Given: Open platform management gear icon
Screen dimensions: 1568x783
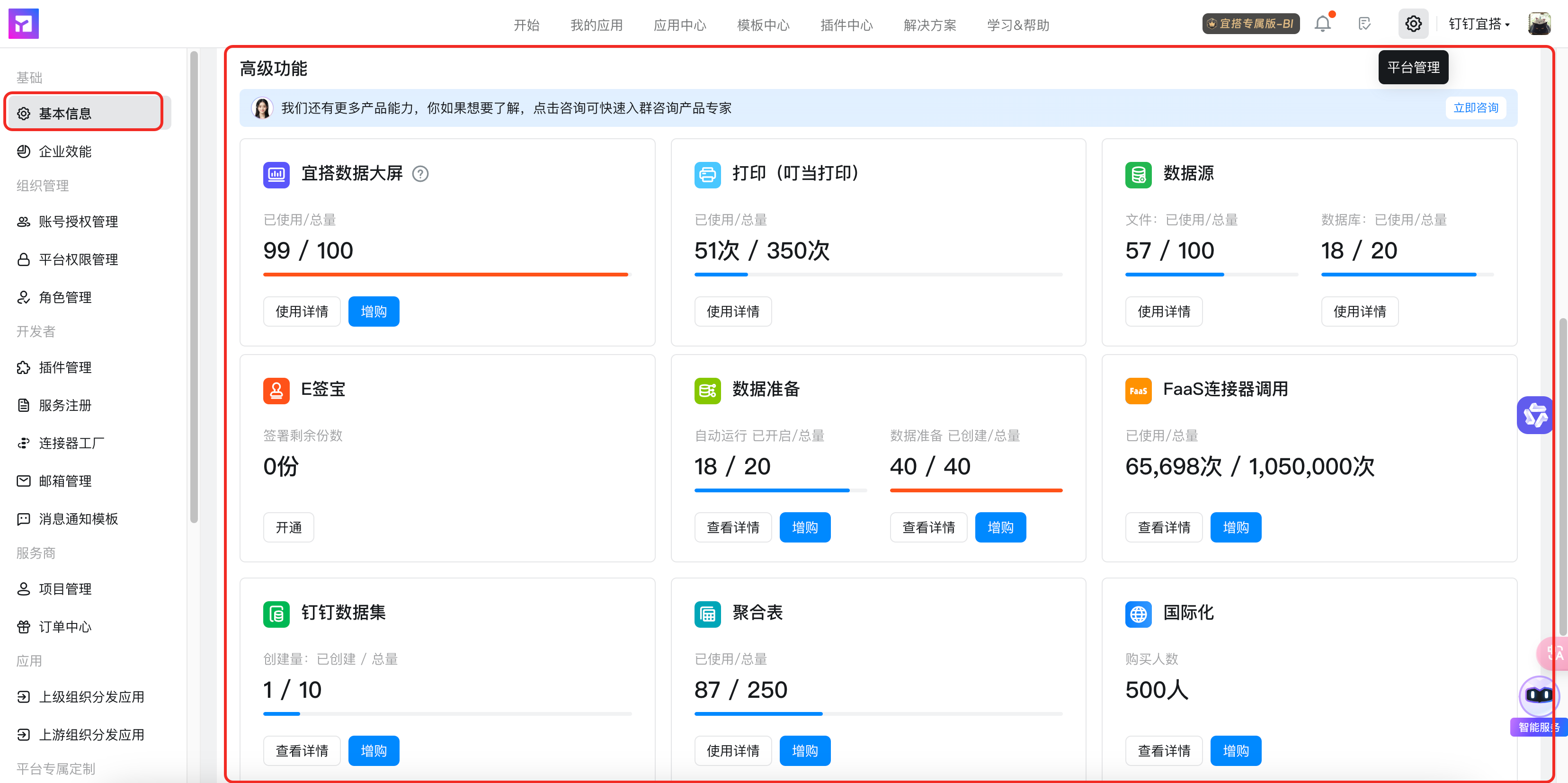Looking at the screenshot, I should point(1413,24).
